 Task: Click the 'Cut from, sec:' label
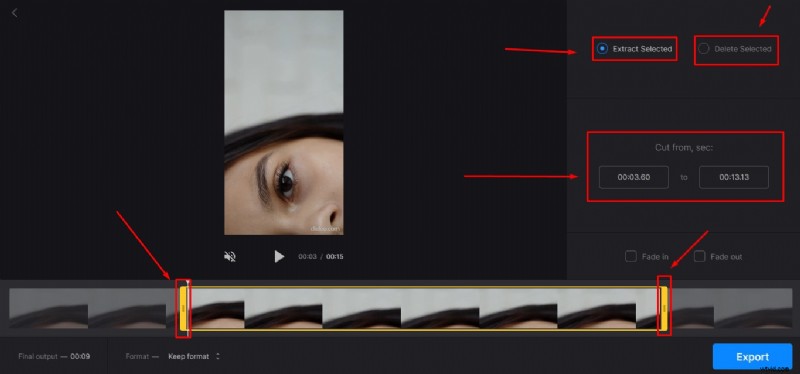(x=684, y=147)
